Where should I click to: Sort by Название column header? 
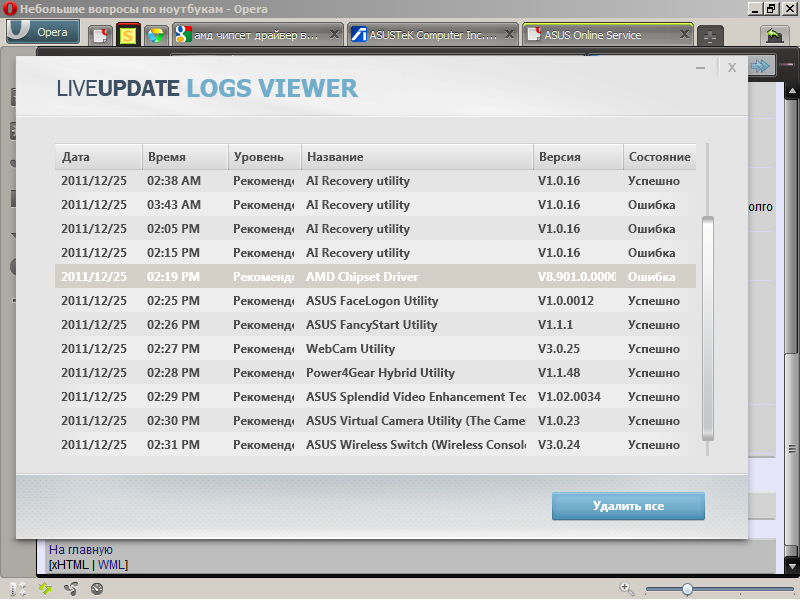417,157
